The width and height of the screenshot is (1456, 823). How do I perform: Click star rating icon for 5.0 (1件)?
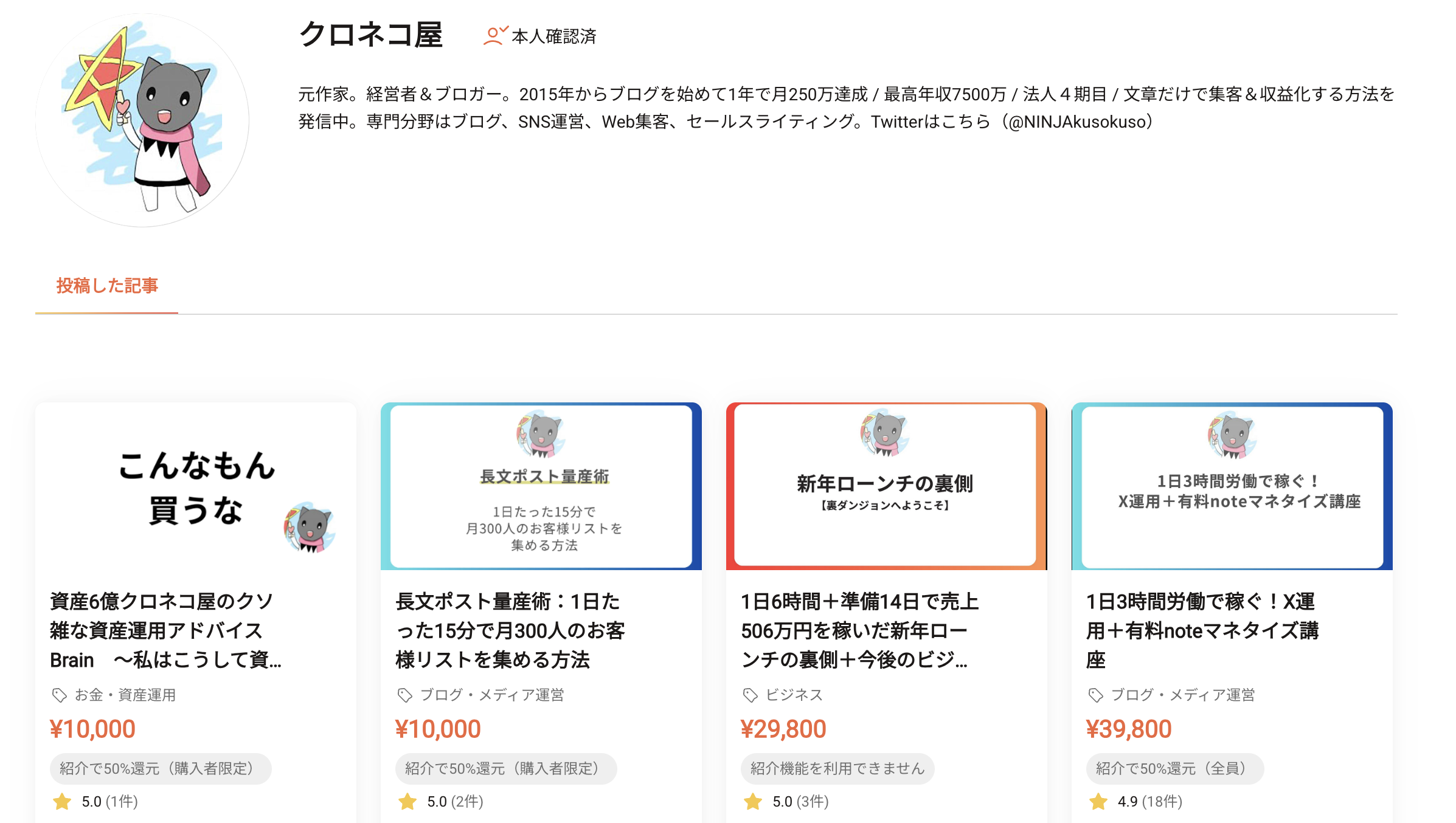[62, 802]
